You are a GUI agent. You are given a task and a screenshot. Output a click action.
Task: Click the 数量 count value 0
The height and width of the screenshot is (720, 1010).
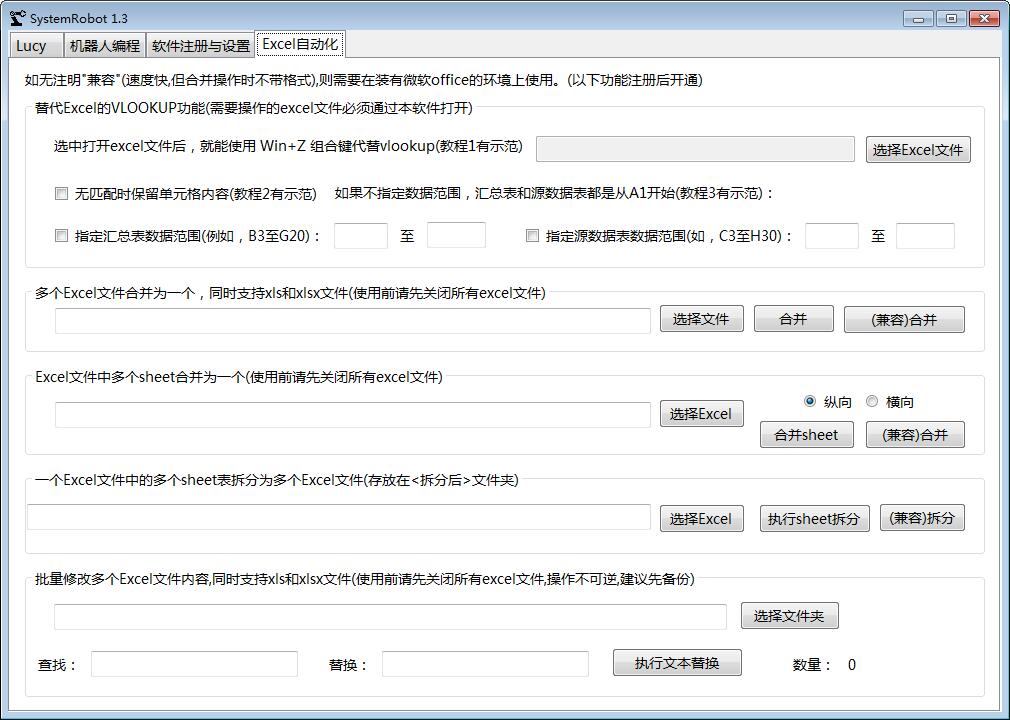[852, 665]
